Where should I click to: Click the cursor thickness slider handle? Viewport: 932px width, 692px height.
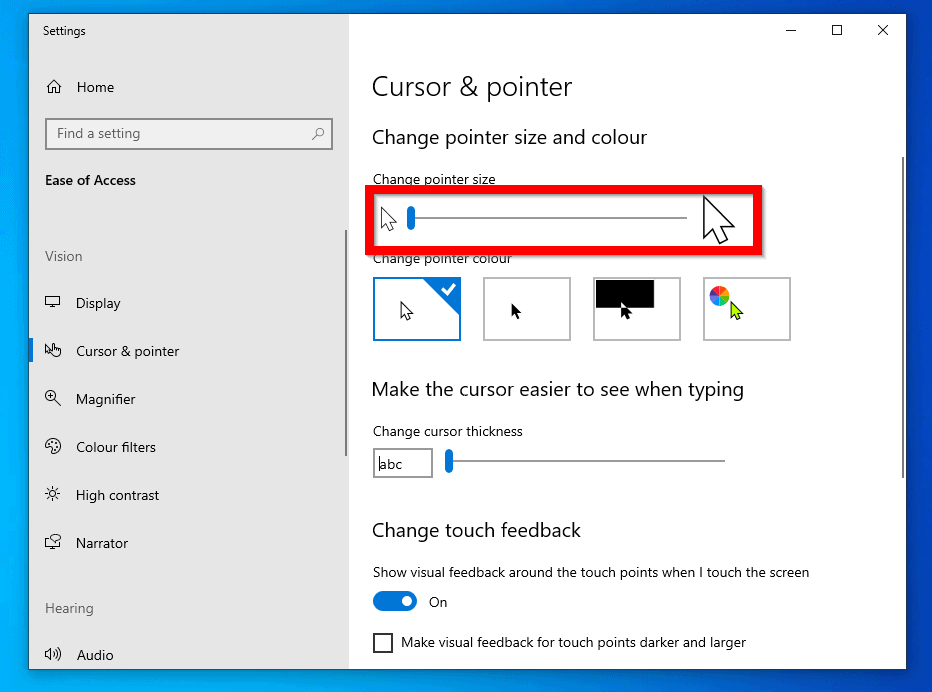click(449, 461)
